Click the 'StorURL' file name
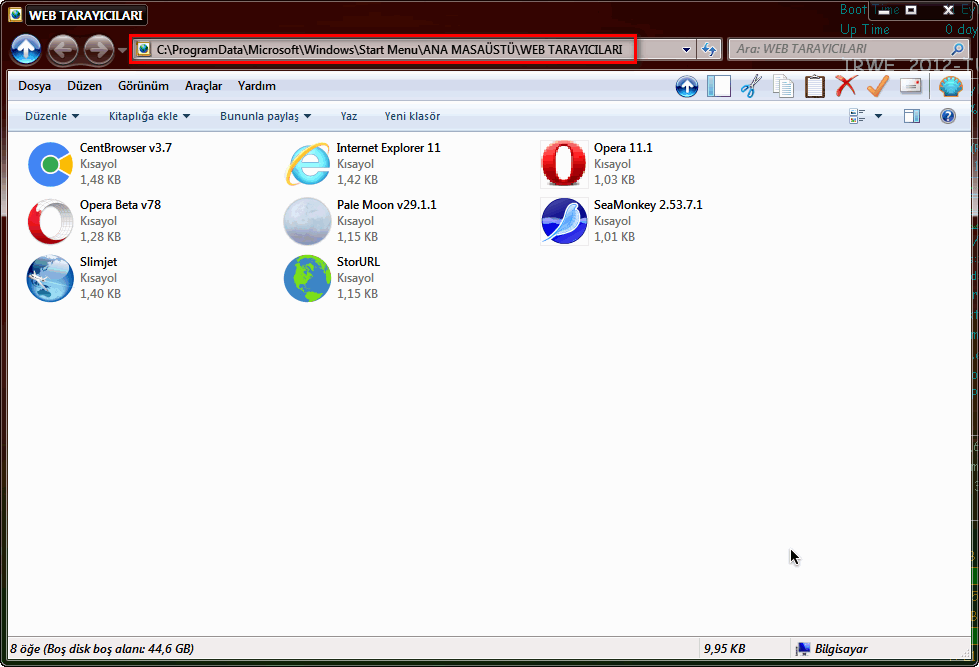 (x=358, y=262)
